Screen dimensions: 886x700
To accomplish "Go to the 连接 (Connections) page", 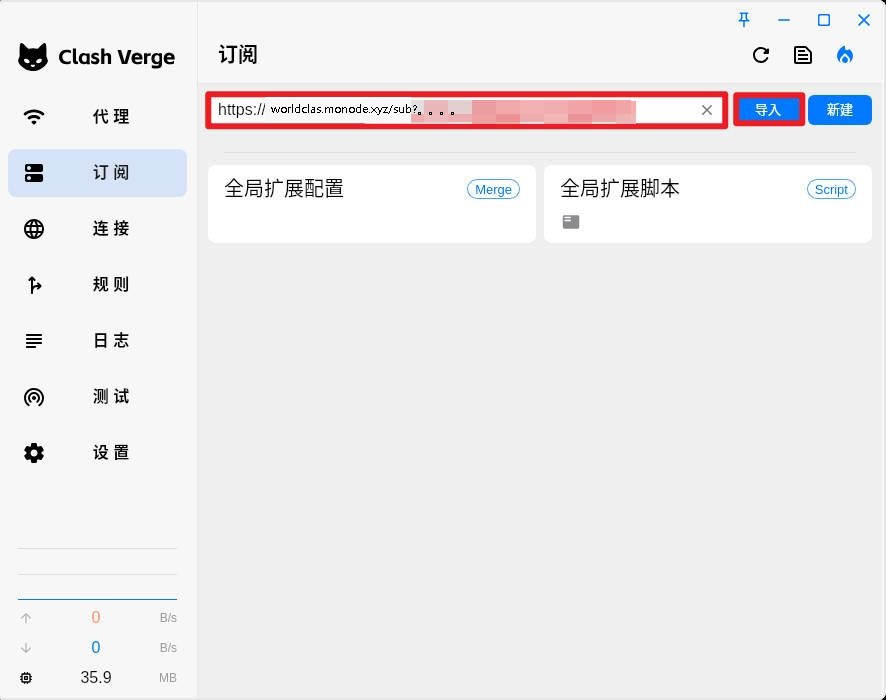I will point(97,229).
